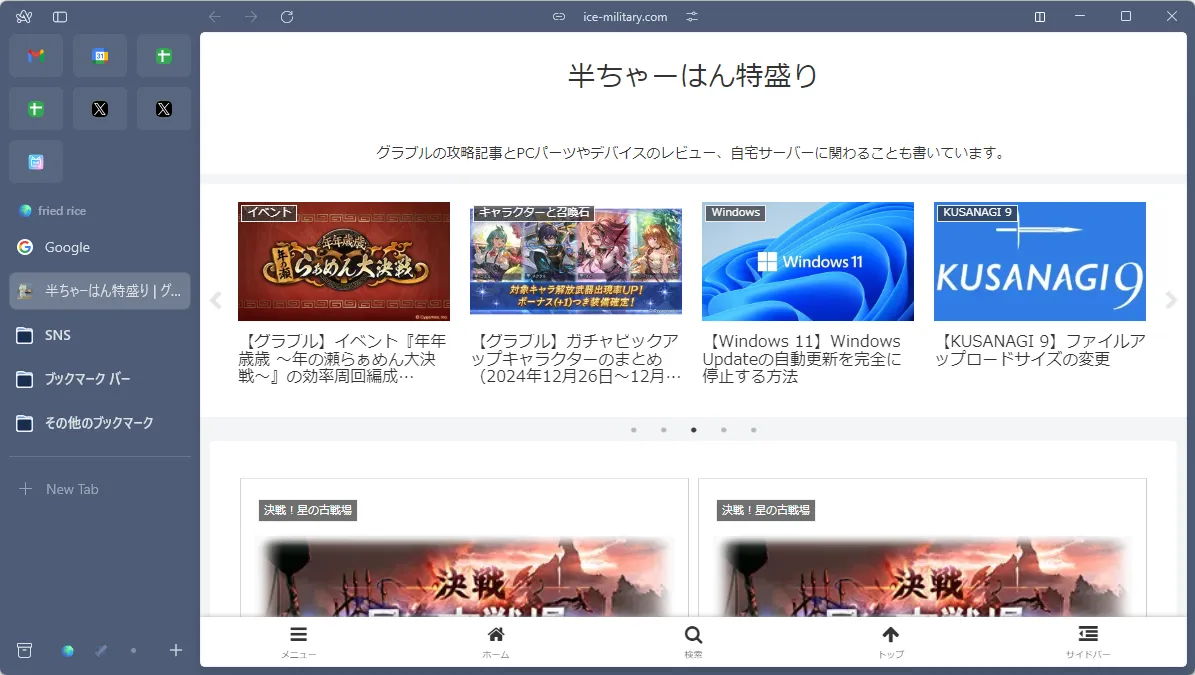Image resolution: width=1195 pixels, height=675 pixels.
Task: Open green plus tab below Gmail
Action: (36, 109)
